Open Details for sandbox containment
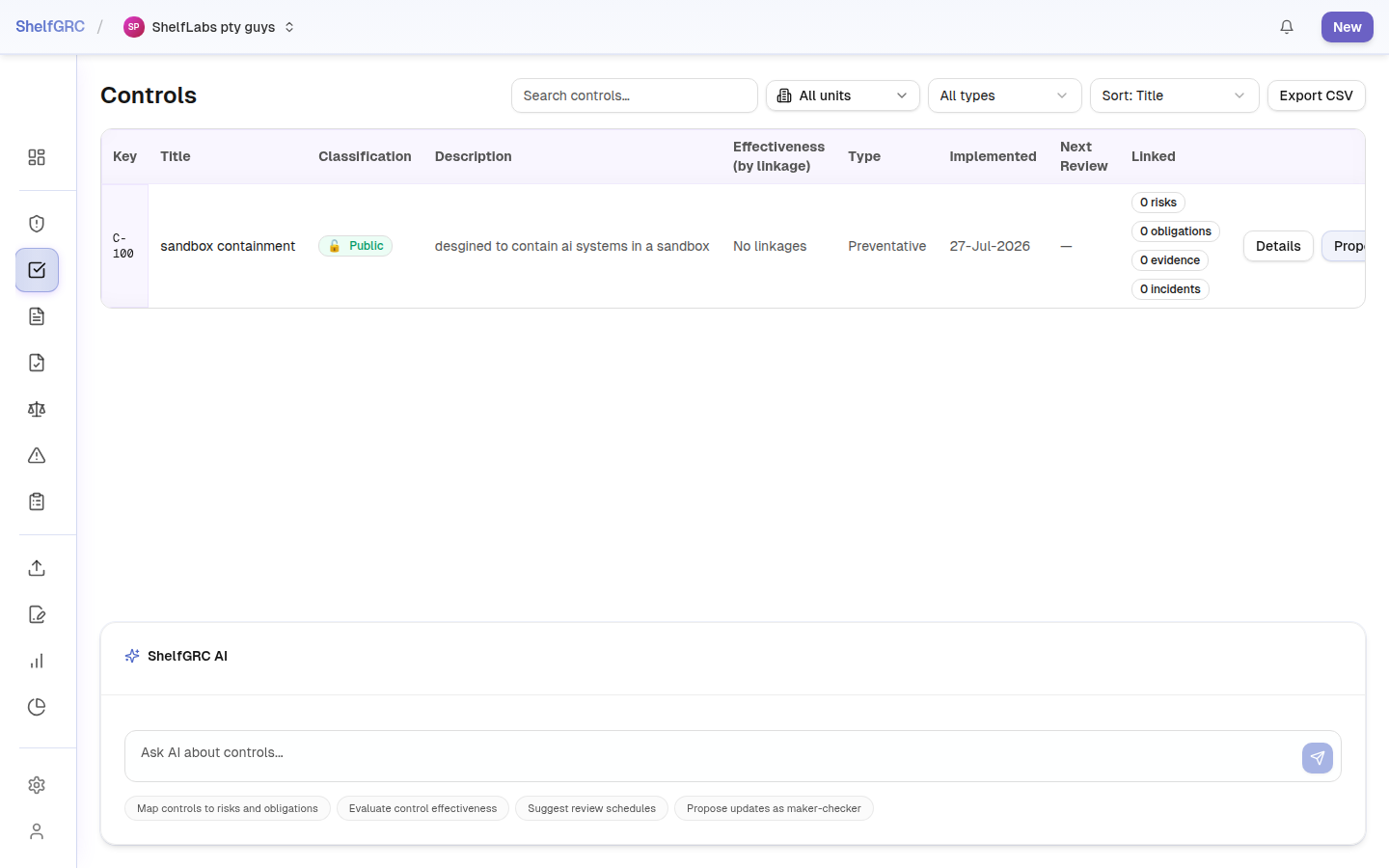 pos(1278,246)
